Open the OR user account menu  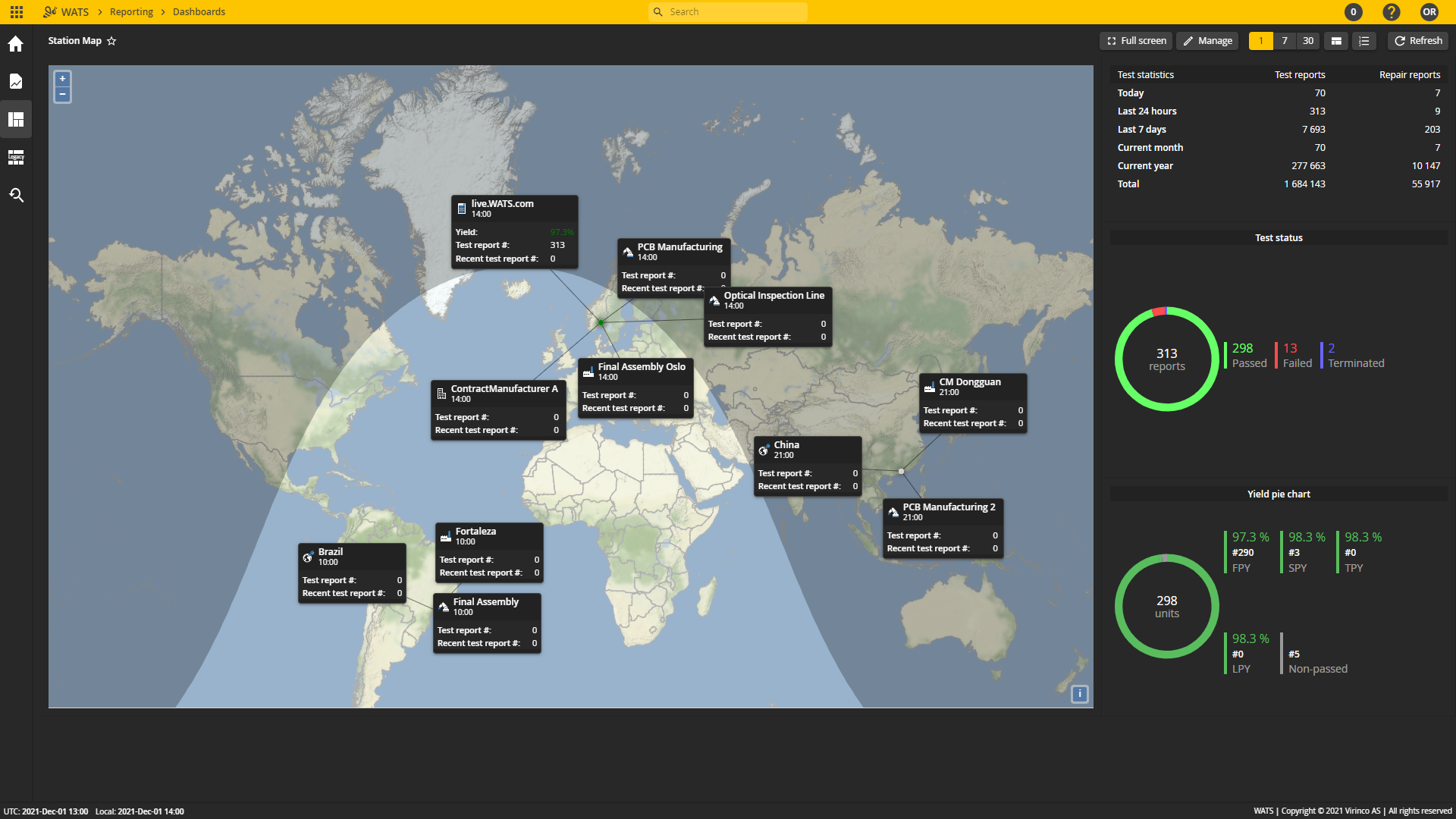point(1429,12)
